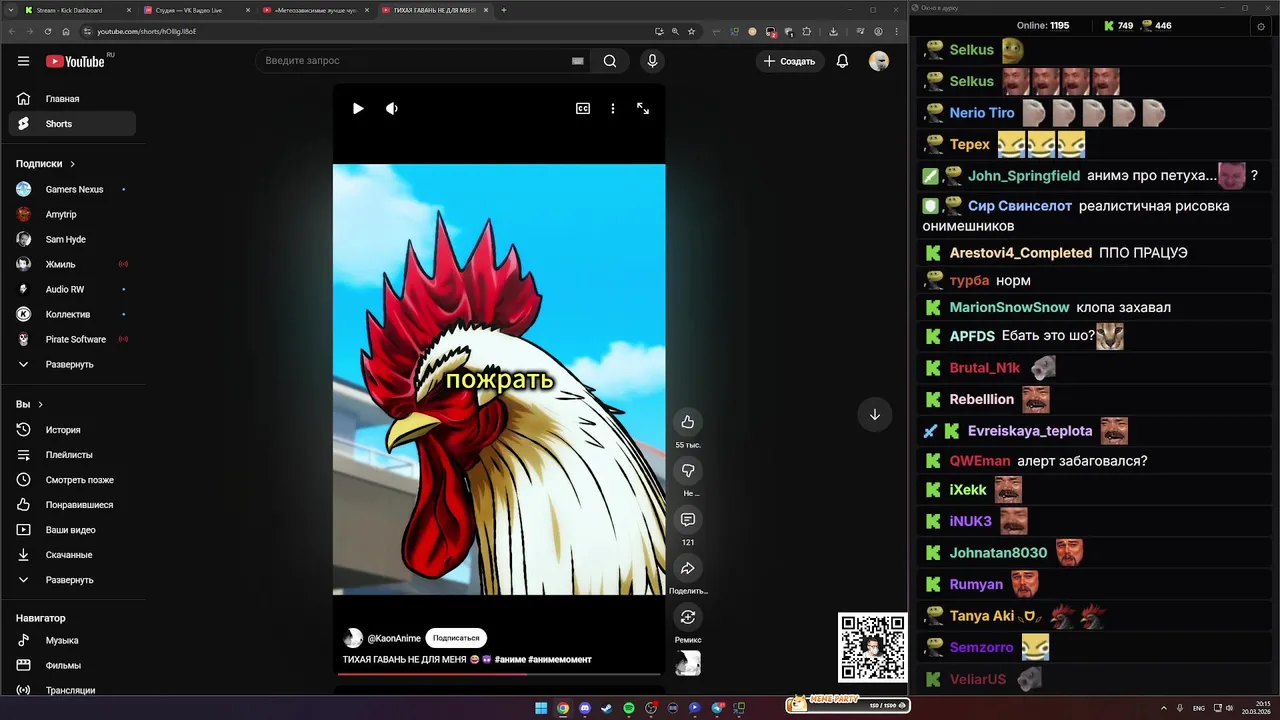Open Плейлисты in the sidebar

click(72, 455)
